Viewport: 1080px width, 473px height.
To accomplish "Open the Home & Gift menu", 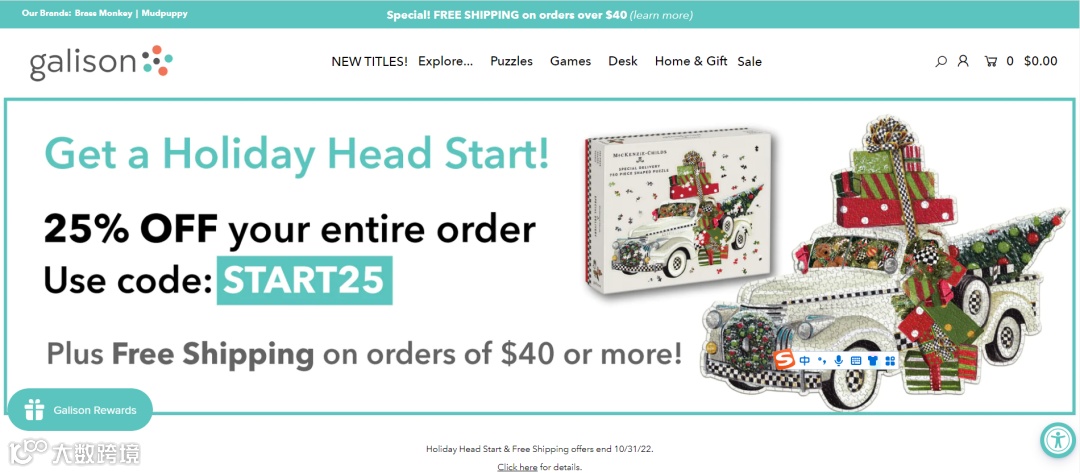I will coord(691,61).
